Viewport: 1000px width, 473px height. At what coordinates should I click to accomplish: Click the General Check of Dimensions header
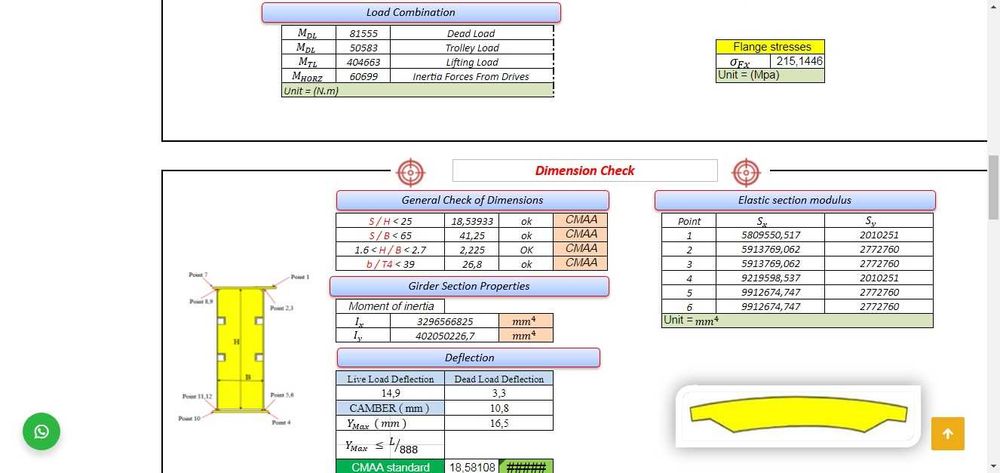[x=472, y=200]
